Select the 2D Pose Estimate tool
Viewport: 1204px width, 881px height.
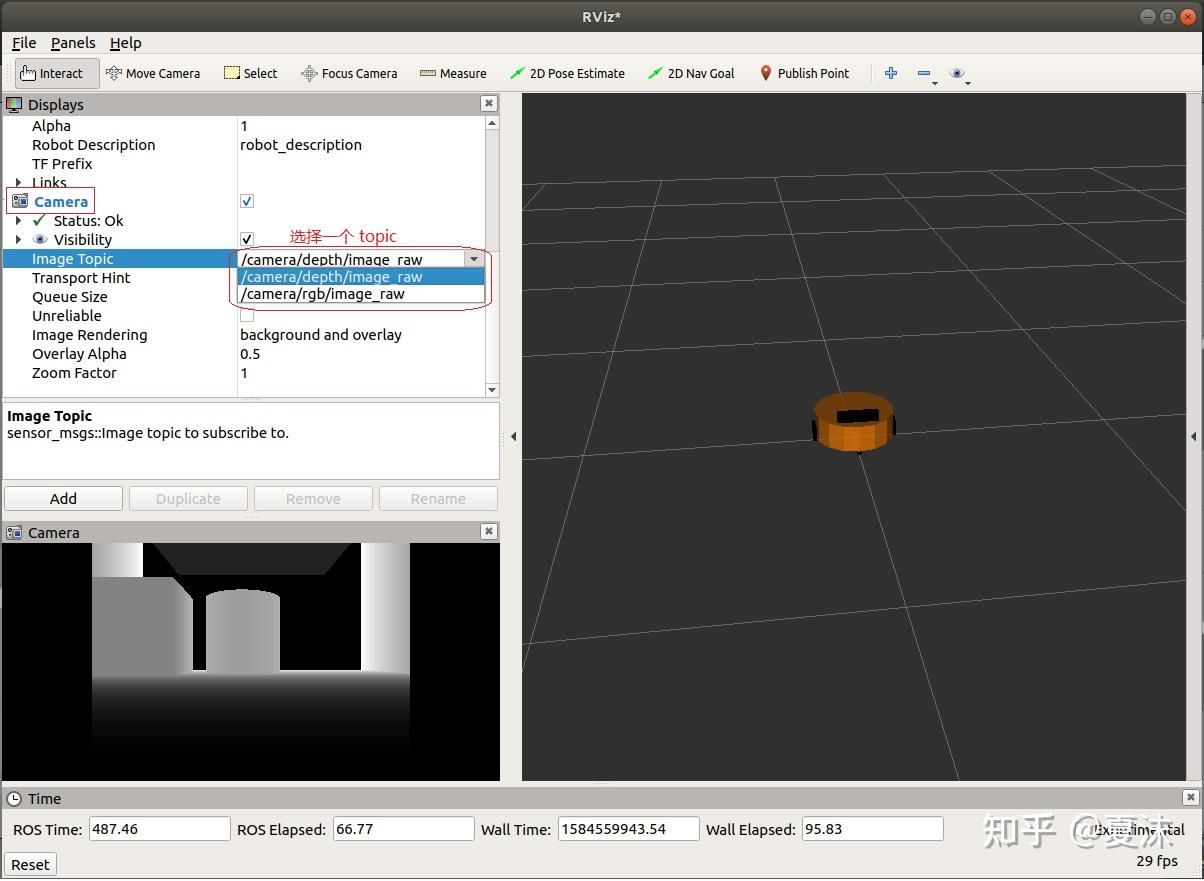tap(567, 73)
